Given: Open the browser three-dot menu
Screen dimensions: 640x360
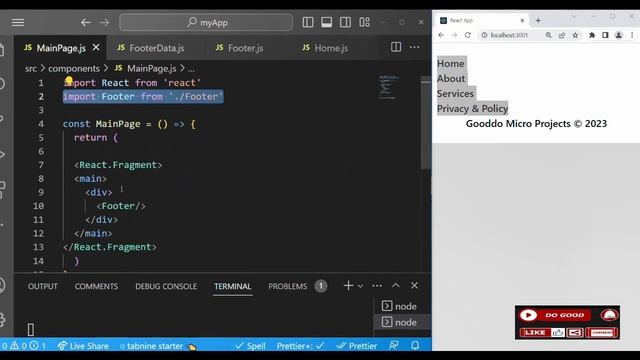Looking at the screenshot, I should pos(632,35).
